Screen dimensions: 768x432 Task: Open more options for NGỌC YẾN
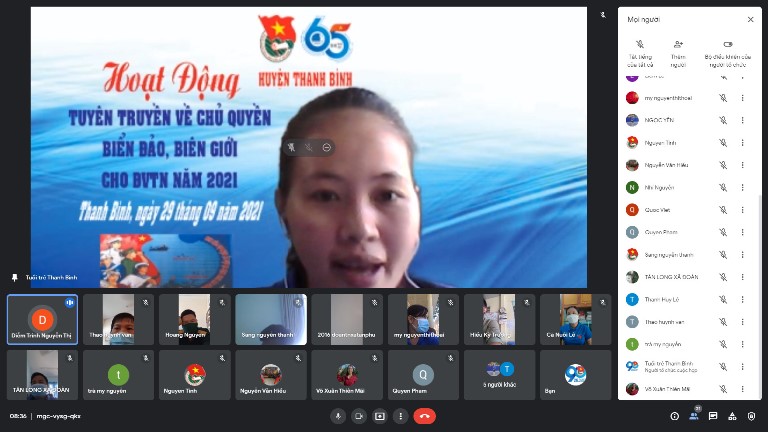743,120
